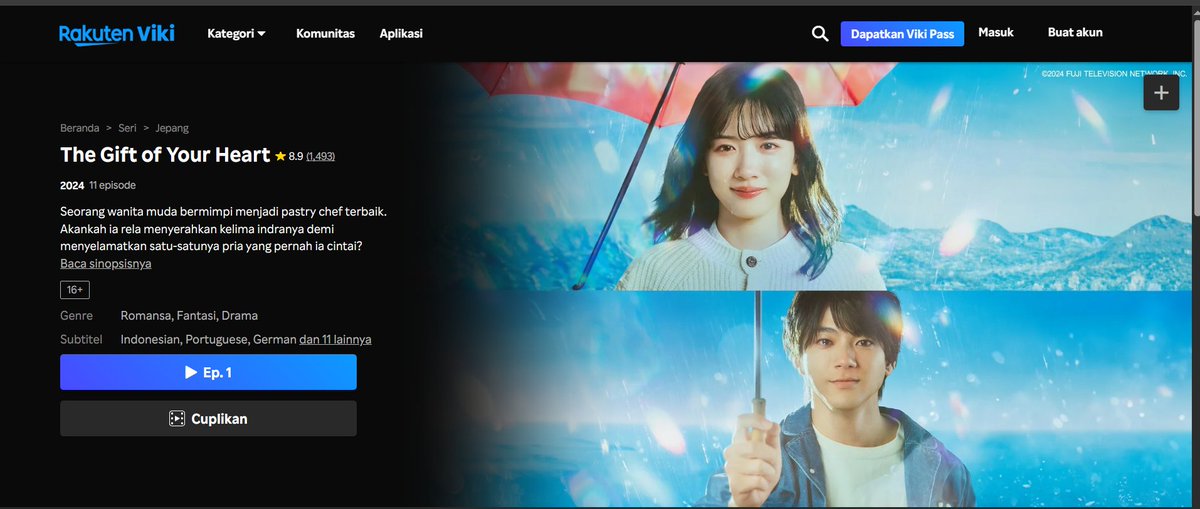The height and width of the screenshot is (509, 1200).
Task: Add the show with the plus icon
Action: 1161,93
